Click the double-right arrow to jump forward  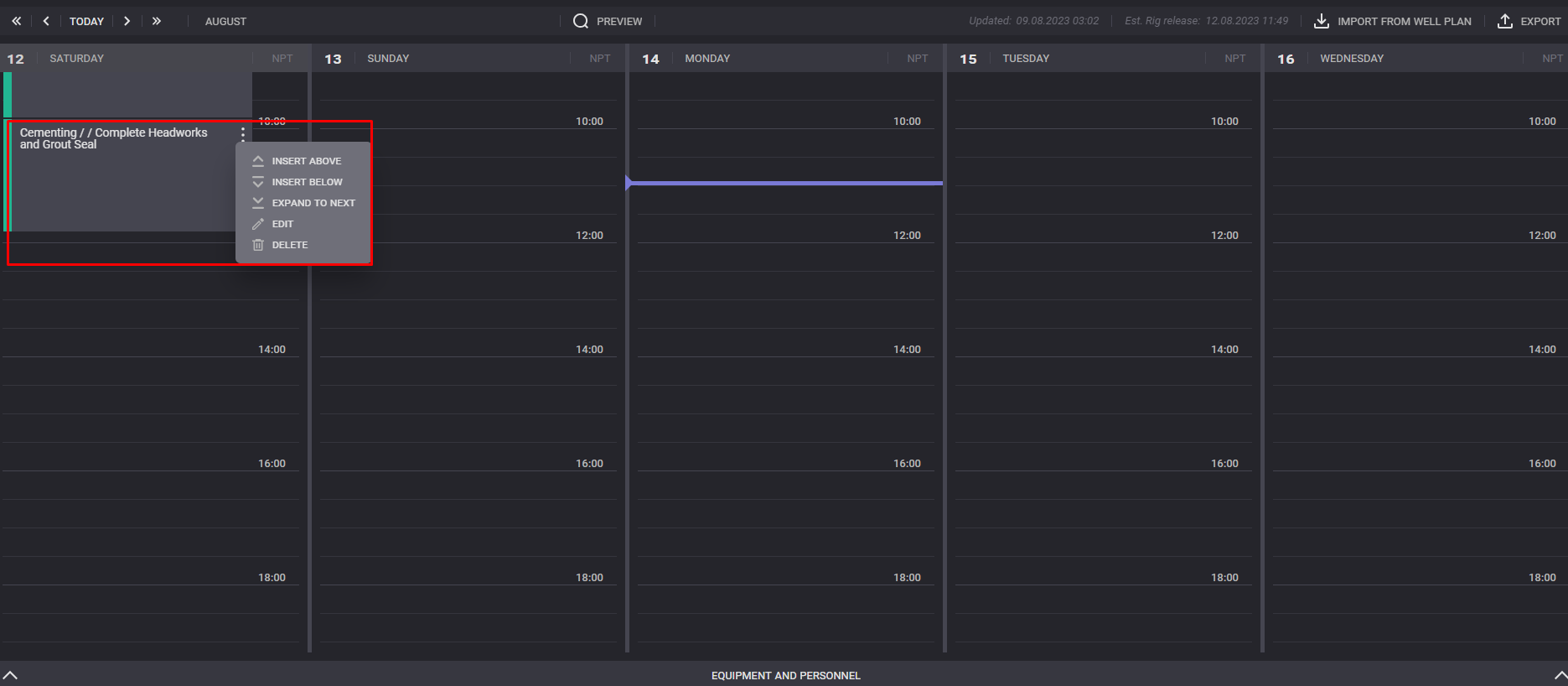tap(157, 21)
